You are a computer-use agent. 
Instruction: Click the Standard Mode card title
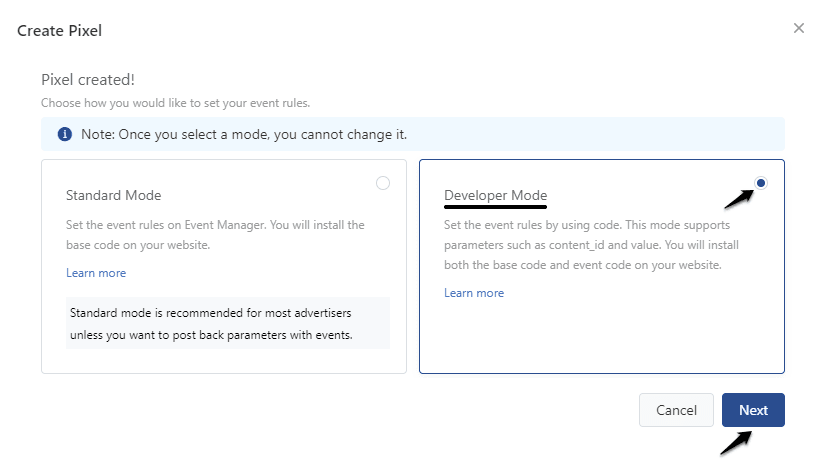coord(113,195)
